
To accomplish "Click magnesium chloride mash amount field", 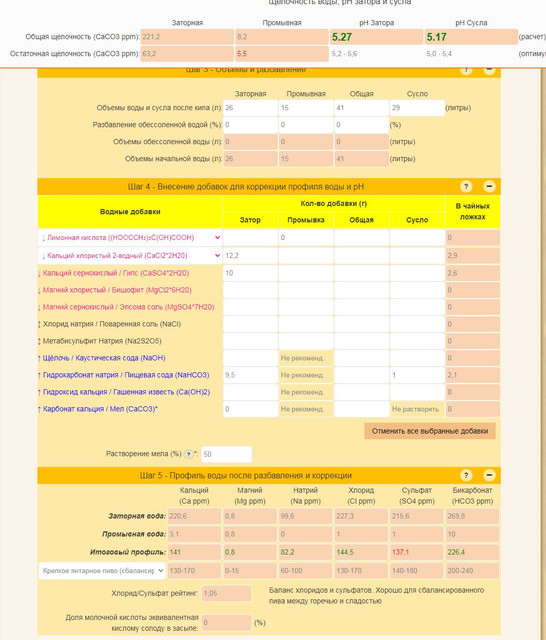I will [250, 290].
